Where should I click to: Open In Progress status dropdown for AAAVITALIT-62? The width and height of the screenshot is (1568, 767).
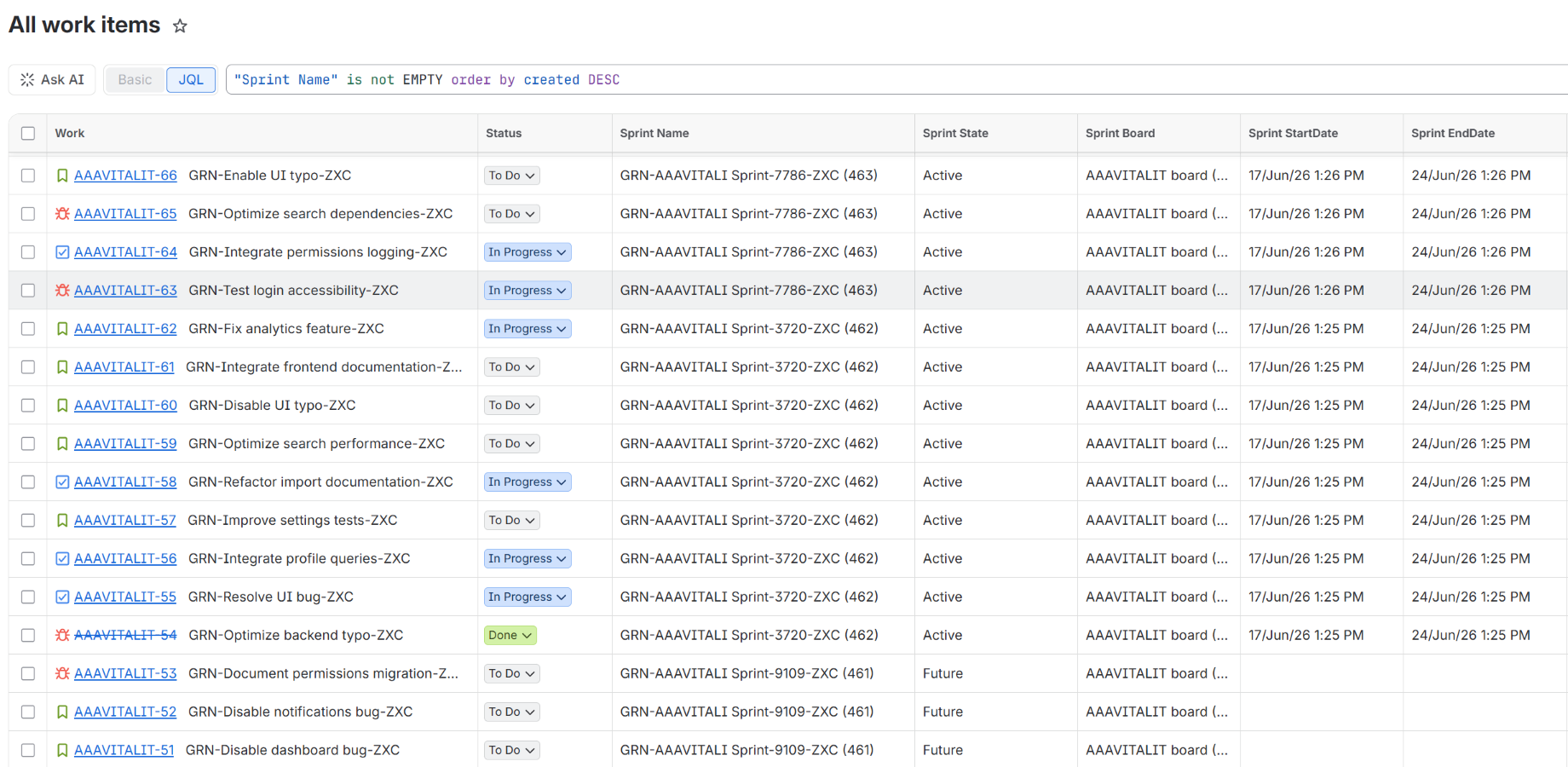(x=527, y=329)
